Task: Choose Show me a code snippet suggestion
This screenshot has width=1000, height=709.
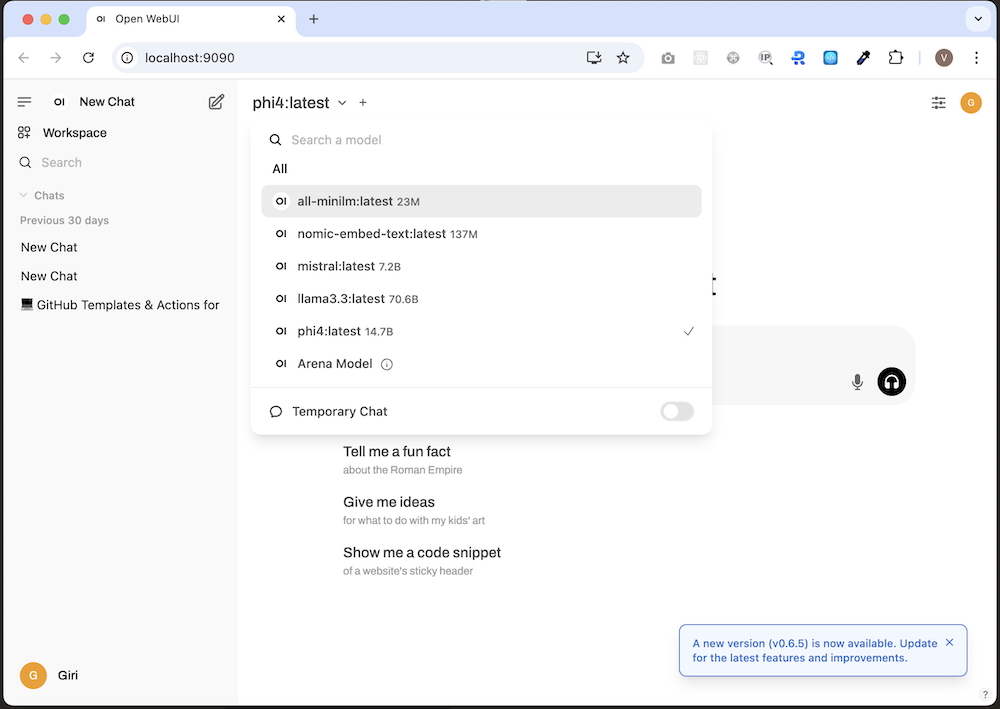Action: [422, 560]
